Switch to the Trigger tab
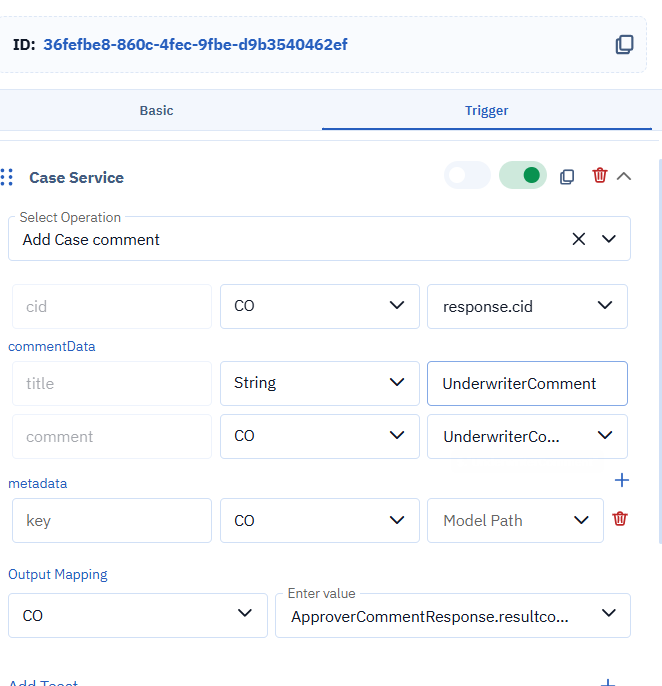The height and width of the screenshot is (686, 662). [x=487, y=110]
